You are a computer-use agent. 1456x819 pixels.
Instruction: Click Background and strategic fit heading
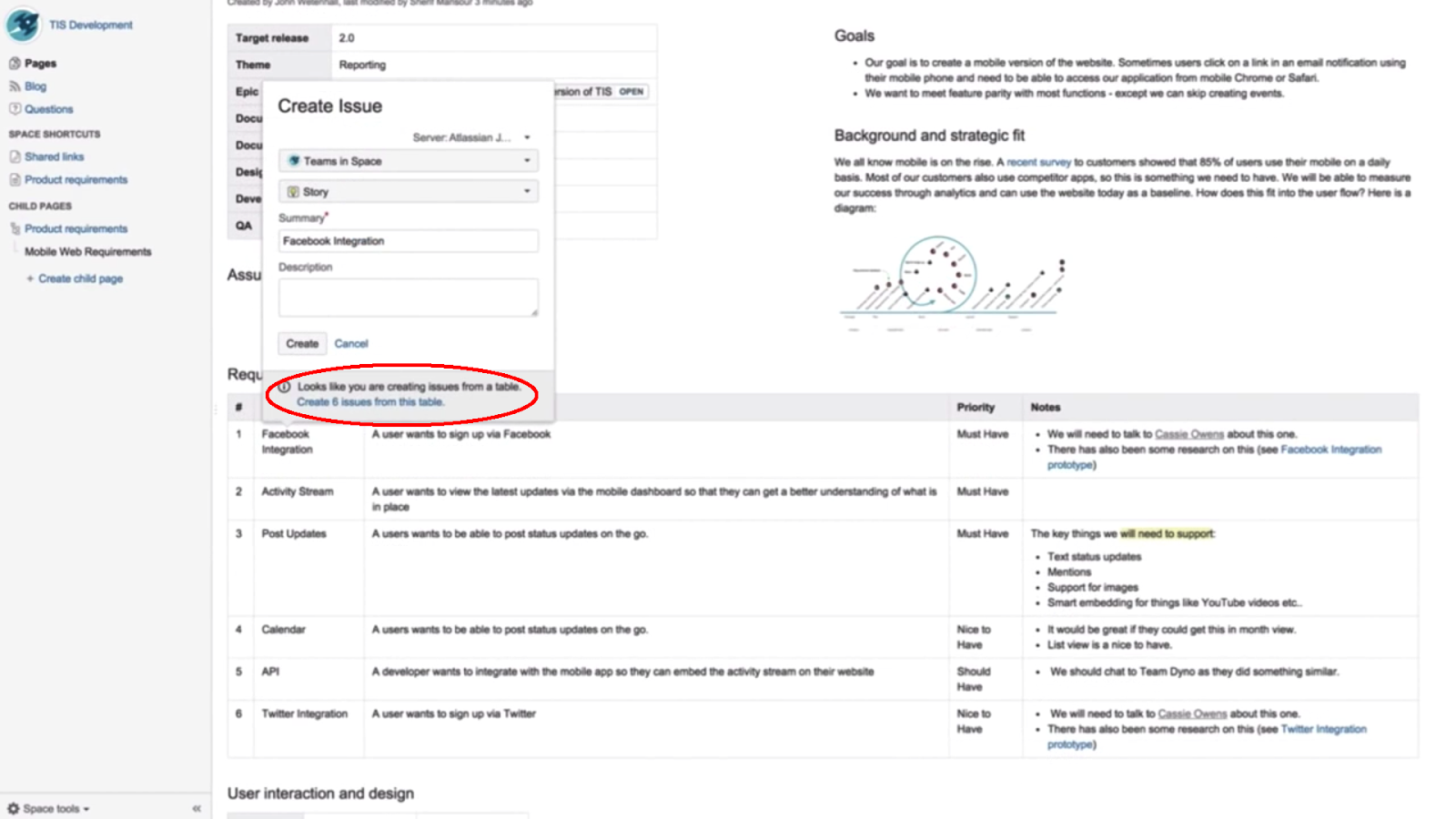pyautogui.click(x=929, y=136)
